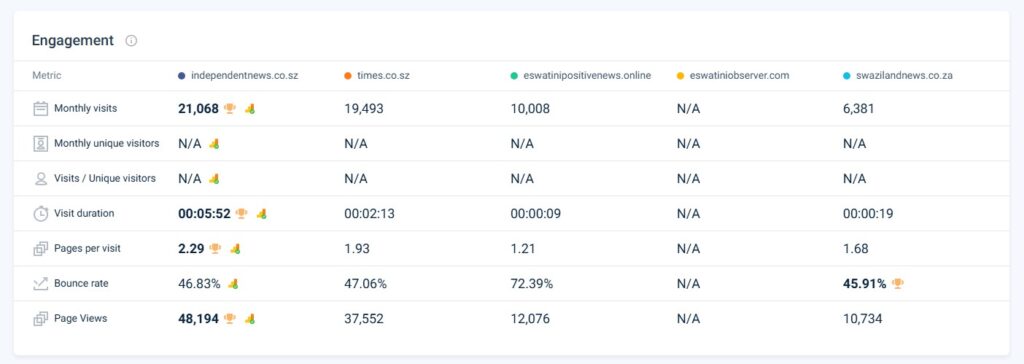Click the calendar icon for Monthly visits
This screenshot has height=364, width=1024.
40,108
